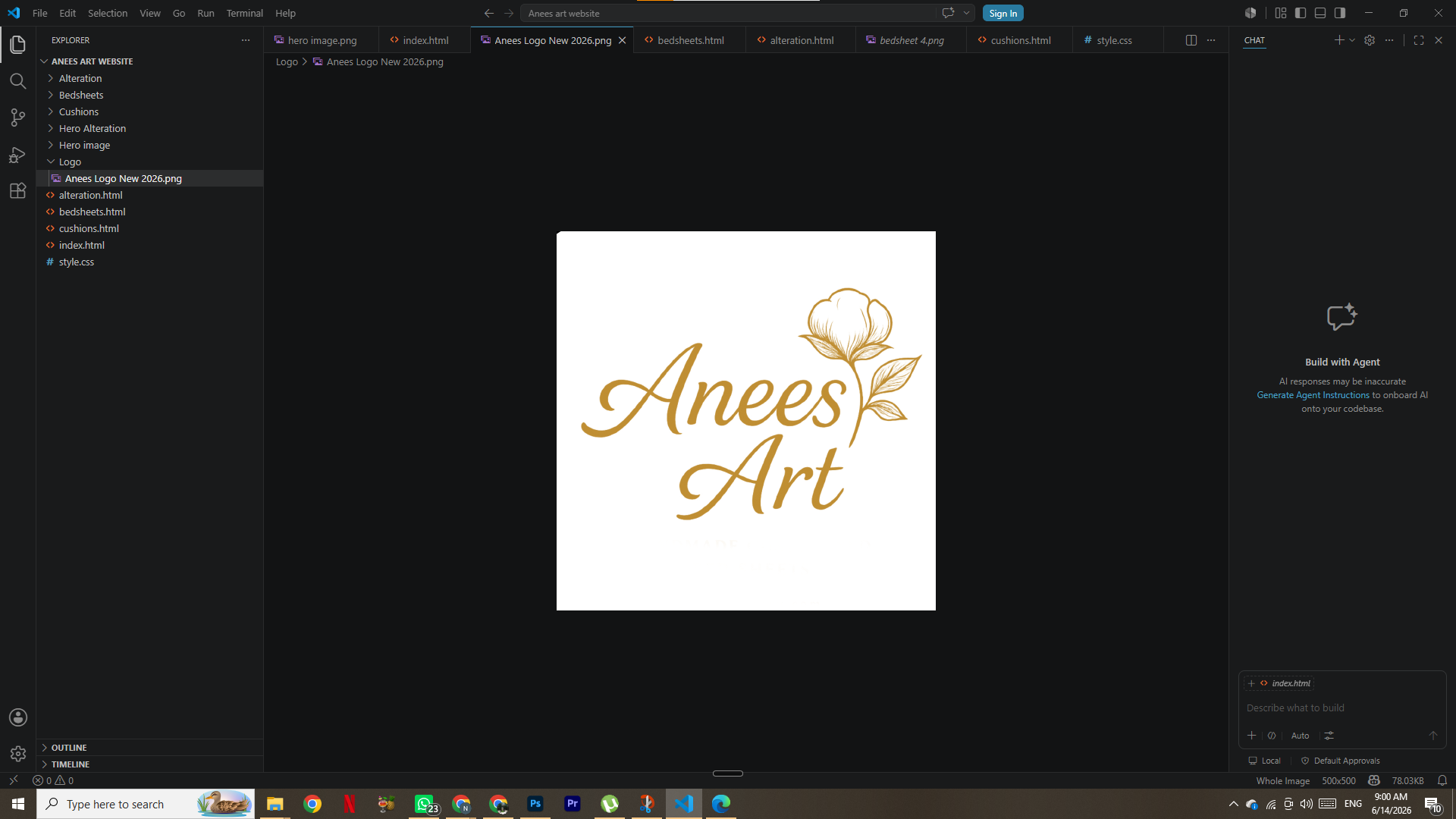Toggle the primary side bar

click(x=1301, y=13)
